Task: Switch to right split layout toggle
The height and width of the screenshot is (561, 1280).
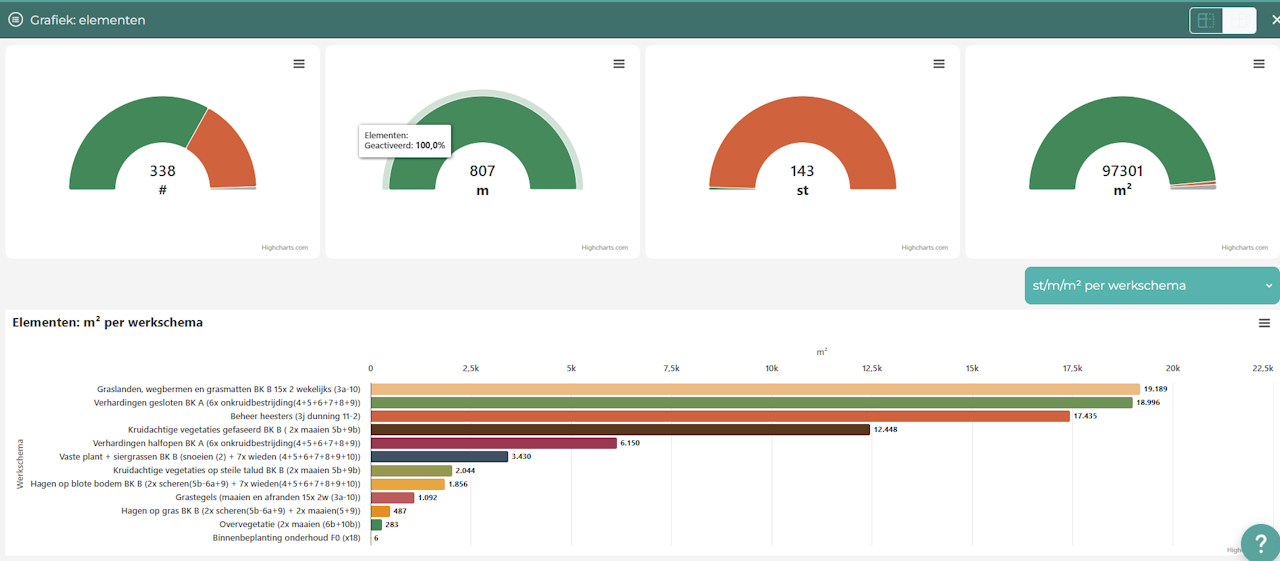Action: [x=1239, y=20]
